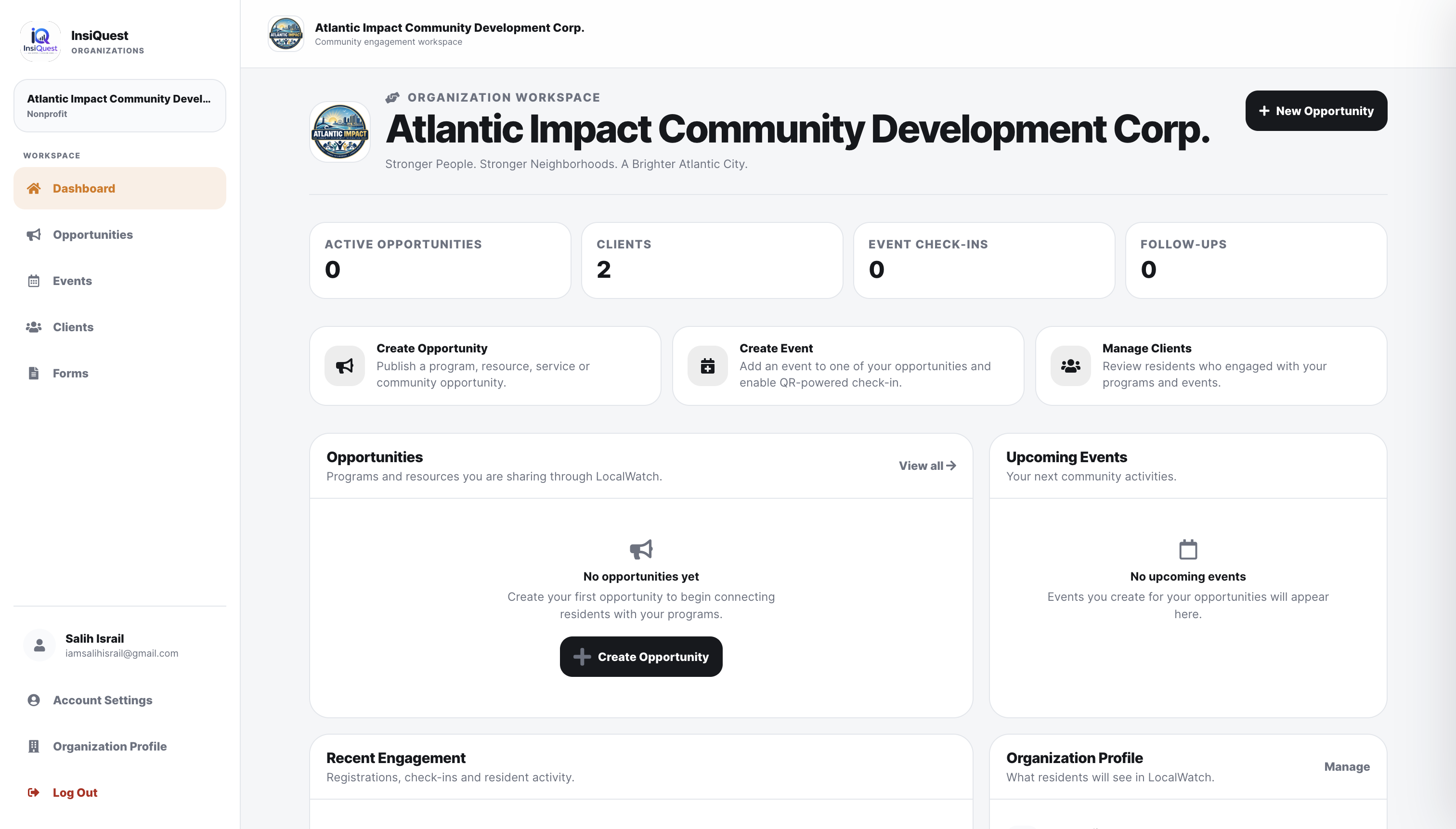Open Forms in the sidebar menu
The height and width of the screenshot is (829, 1456).
[119, 373]
